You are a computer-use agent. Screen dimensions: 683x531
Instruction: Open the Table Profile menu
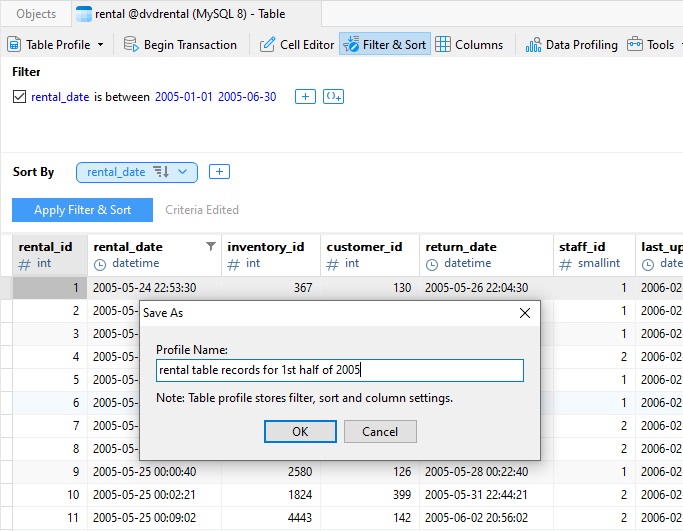[56, 44]
